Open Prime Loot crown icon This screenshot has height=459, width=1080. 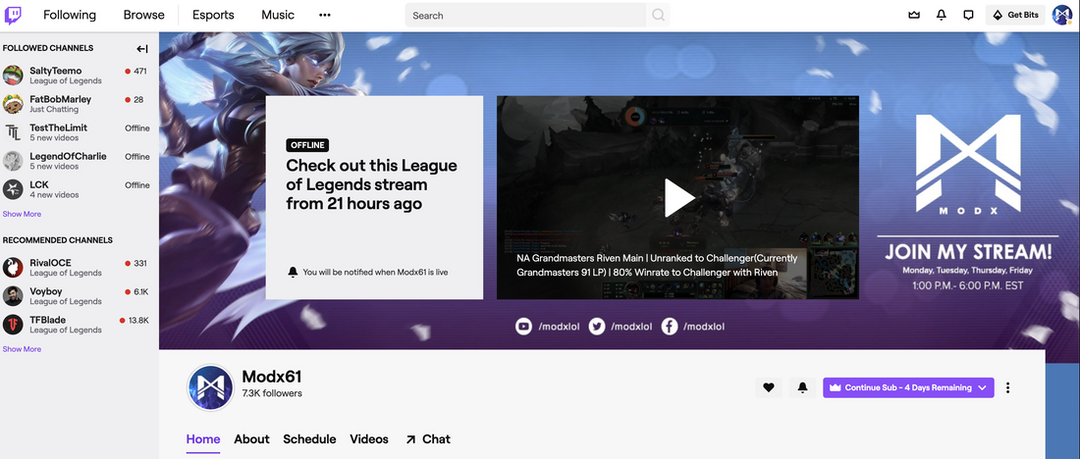[913, 15]
